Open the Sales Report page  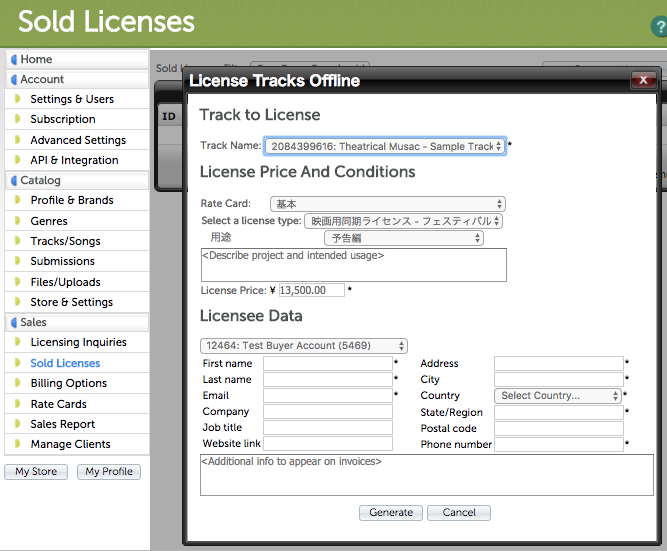63,424
